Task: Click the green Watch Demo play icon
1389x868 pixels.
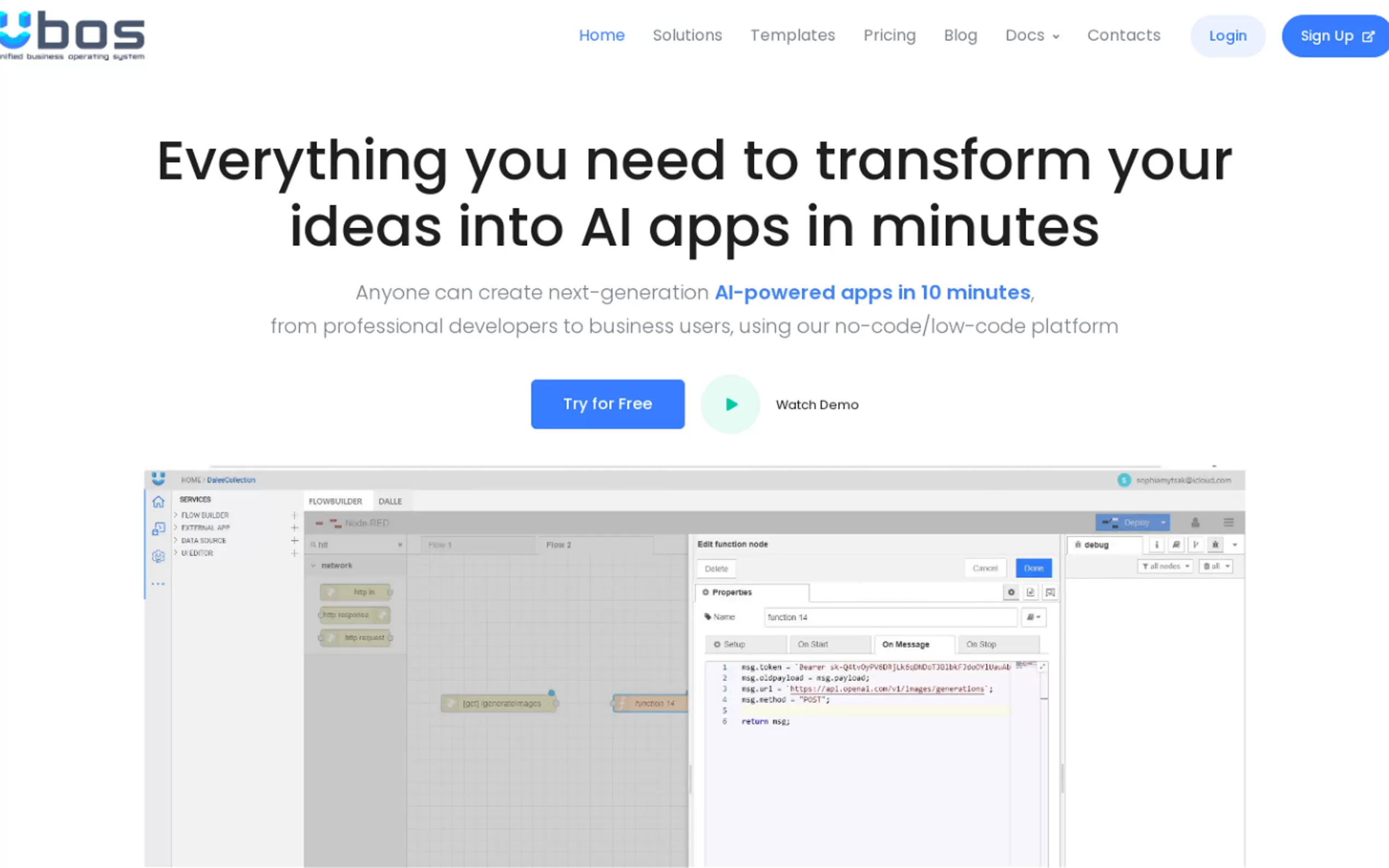Action: tap(730, 404)
